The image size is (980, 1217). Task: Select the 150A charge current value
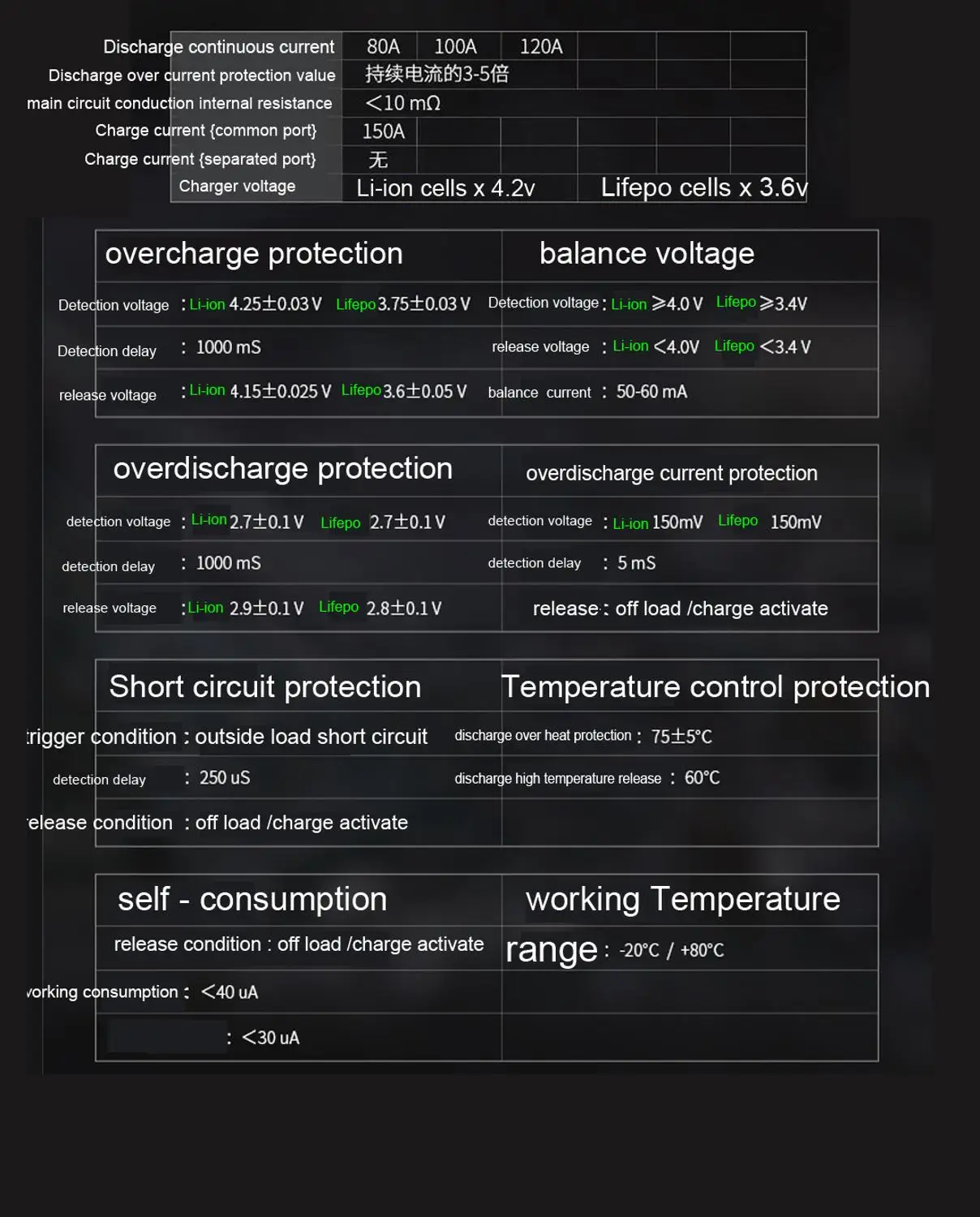383,131
